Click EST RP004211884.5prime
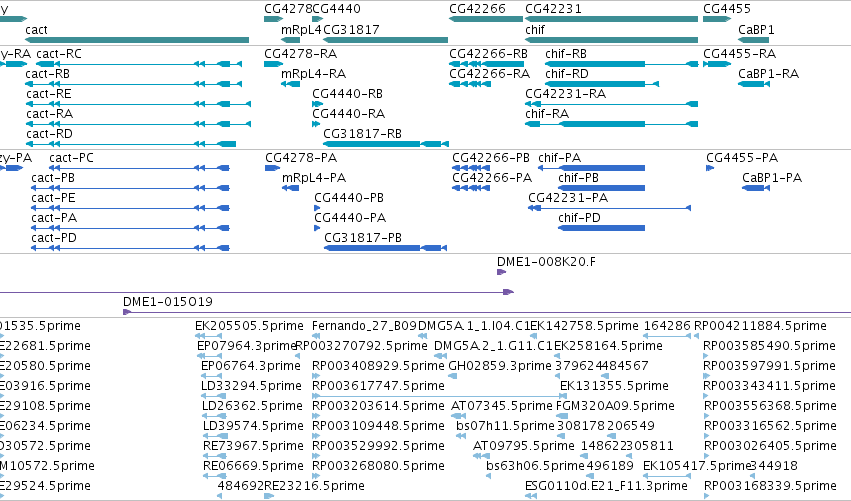Screen dimensions: 851x501 coord(697,337)
